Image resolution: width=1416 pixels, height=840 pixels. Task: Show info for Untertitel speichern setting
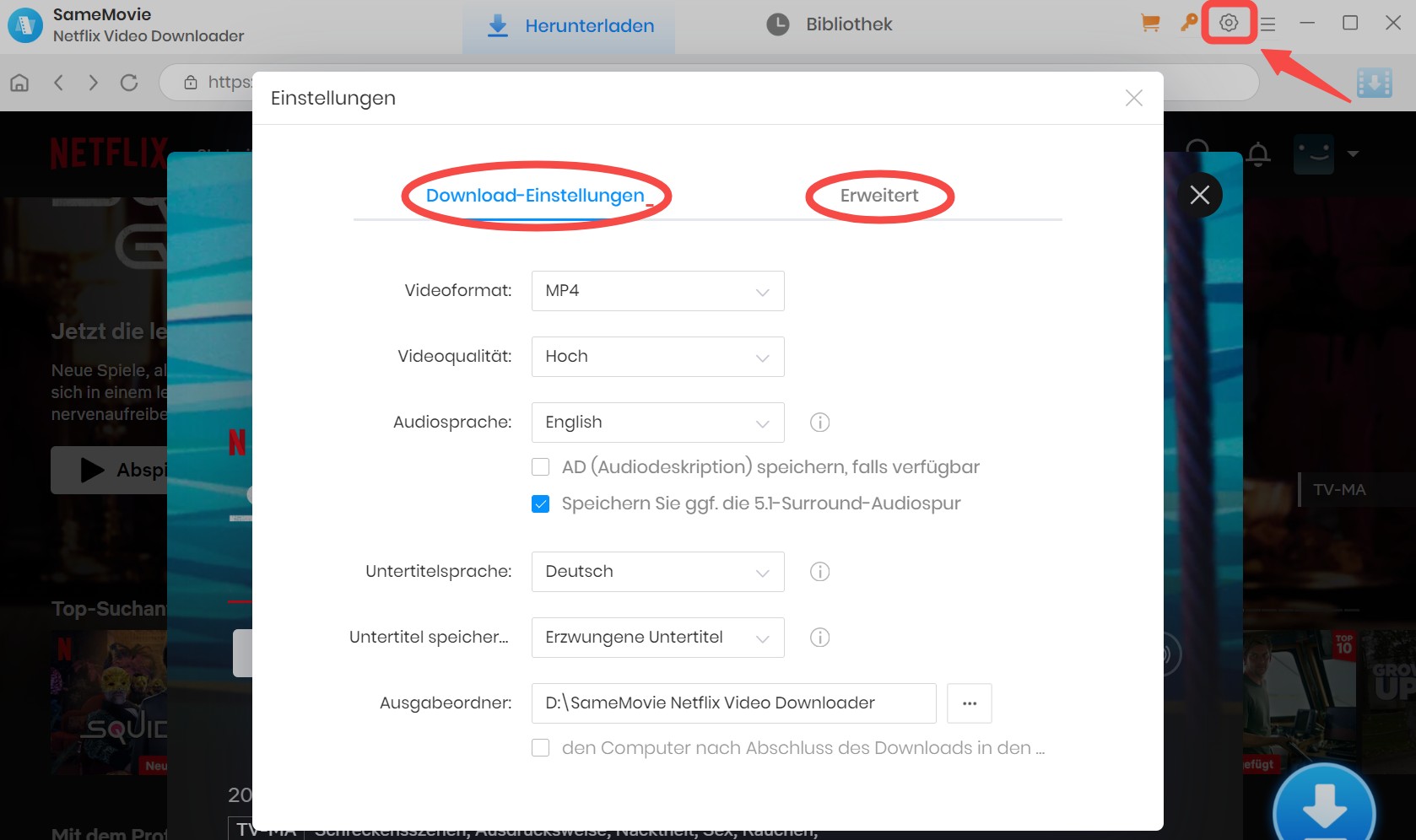(x=819, y=638)
